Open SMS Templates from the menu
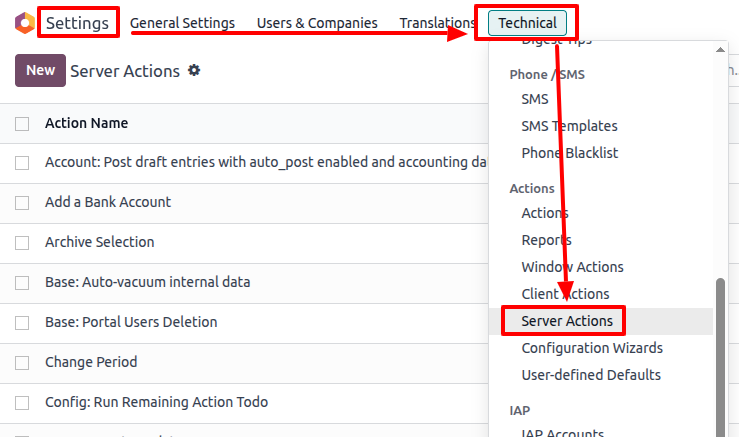Image resolution: width=739 pixels, height=437 pixels. 569,126
